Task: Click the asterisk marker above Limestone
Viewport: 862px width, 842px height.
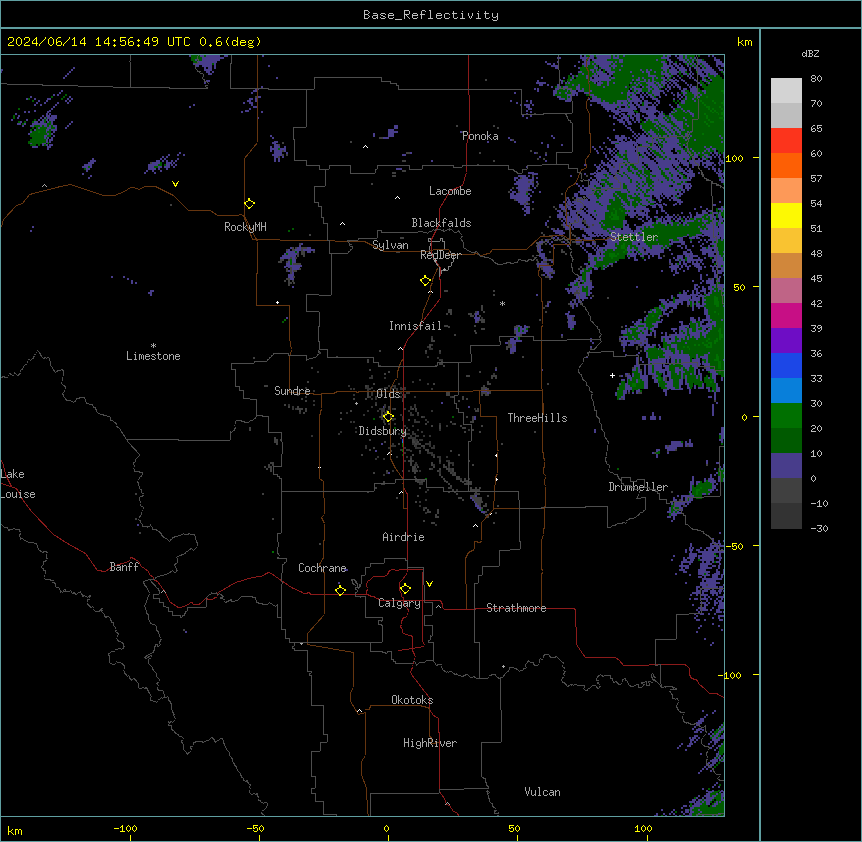Action: (153, 346)
